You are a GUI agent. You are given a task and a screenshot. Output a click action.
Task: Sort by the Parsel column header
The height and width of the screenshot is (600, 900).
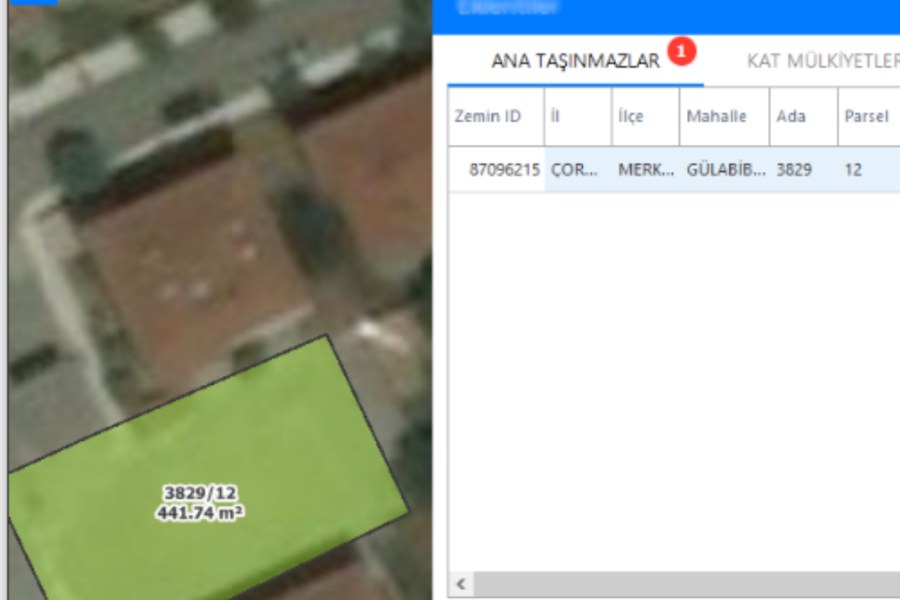coord(869,117)
